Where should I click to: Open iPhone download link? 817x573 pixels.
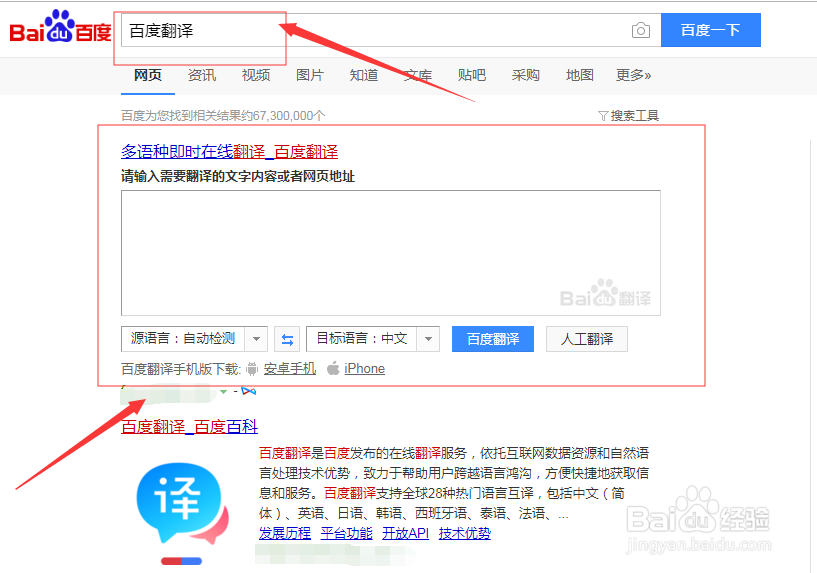click(364, 369)
